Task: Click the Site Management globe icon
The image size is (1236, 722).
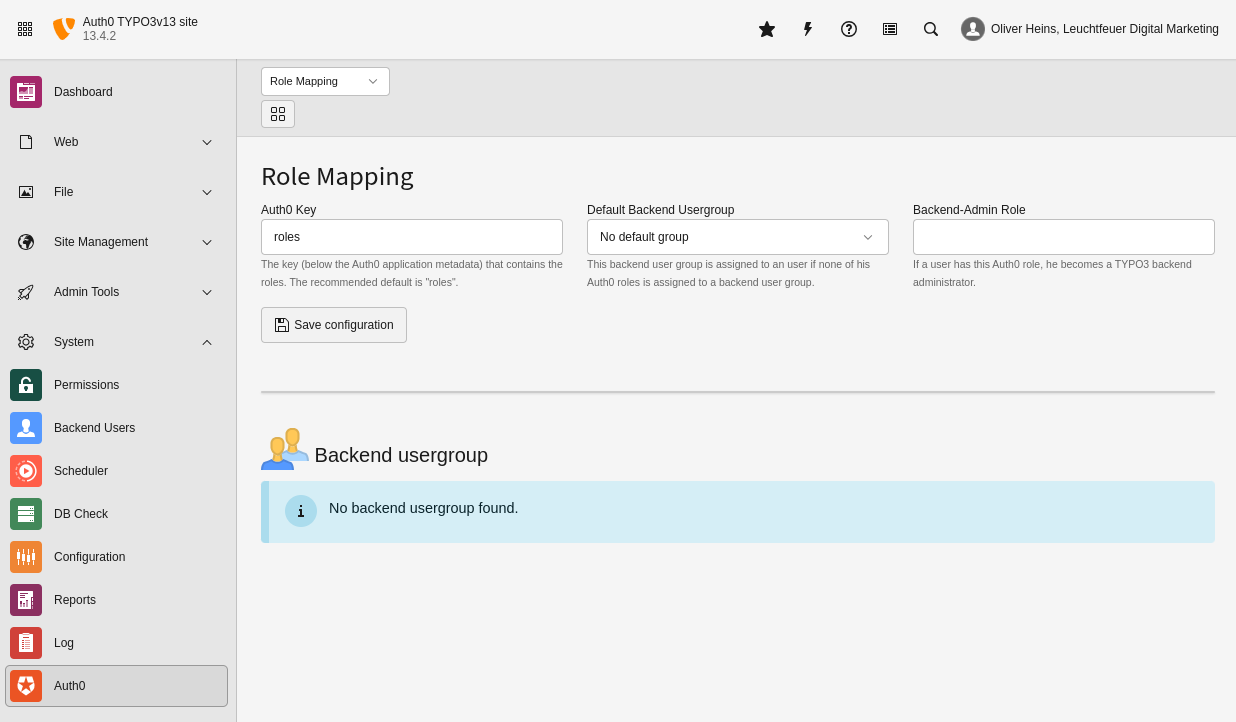Action: (26, 242)
